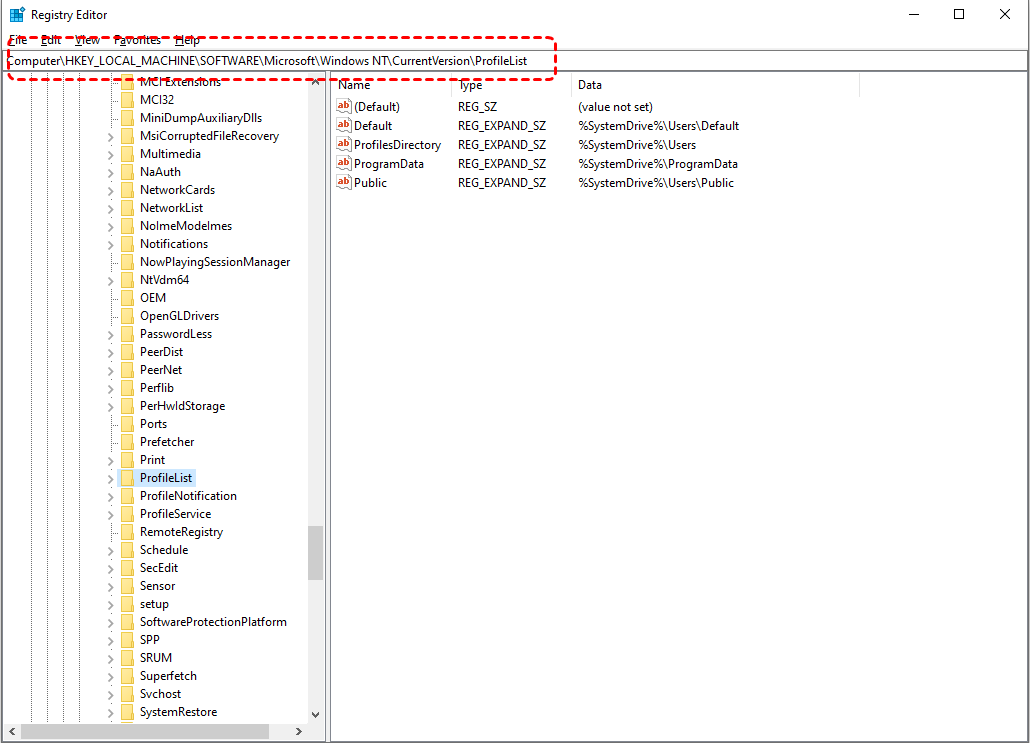Select the NaAuth key
The width and height of the screenshot is (1030, 743).
(160, 172)
